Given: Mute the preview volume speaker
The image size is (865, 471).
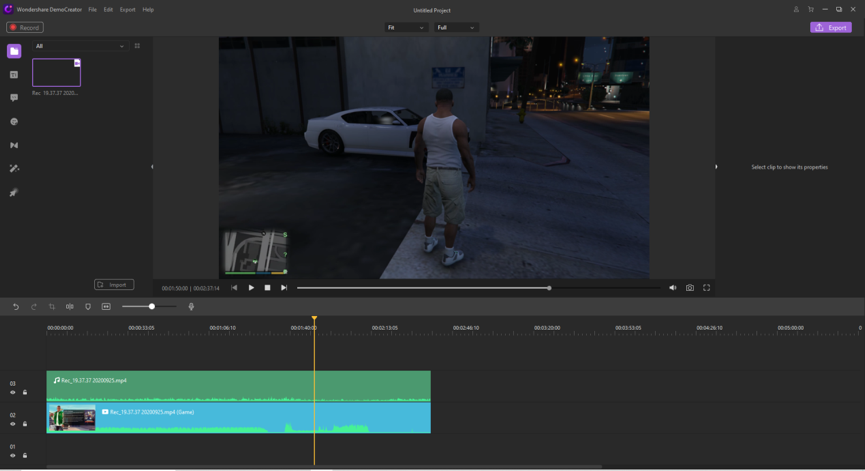Looking at the screenshot, I should tap(672, 288).
